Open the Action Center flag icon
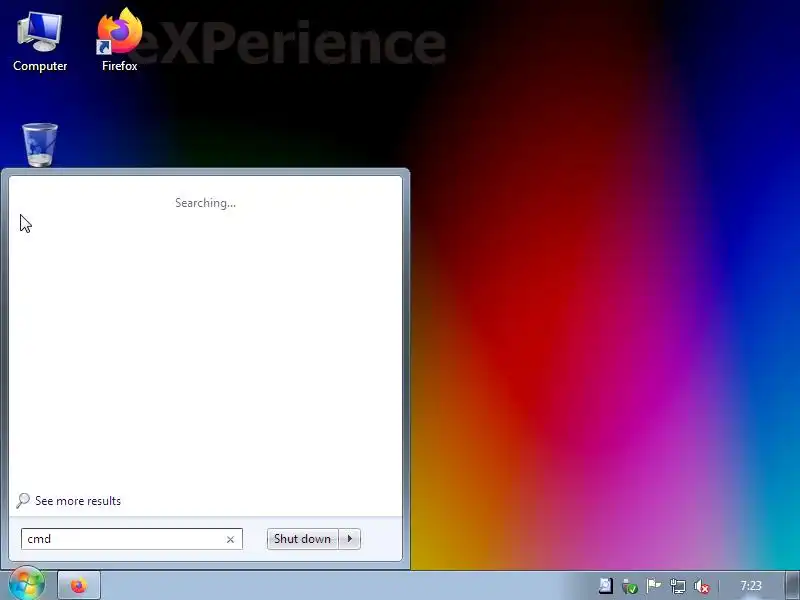This screenshot has height=600, width=800. (x=654, y=586)
